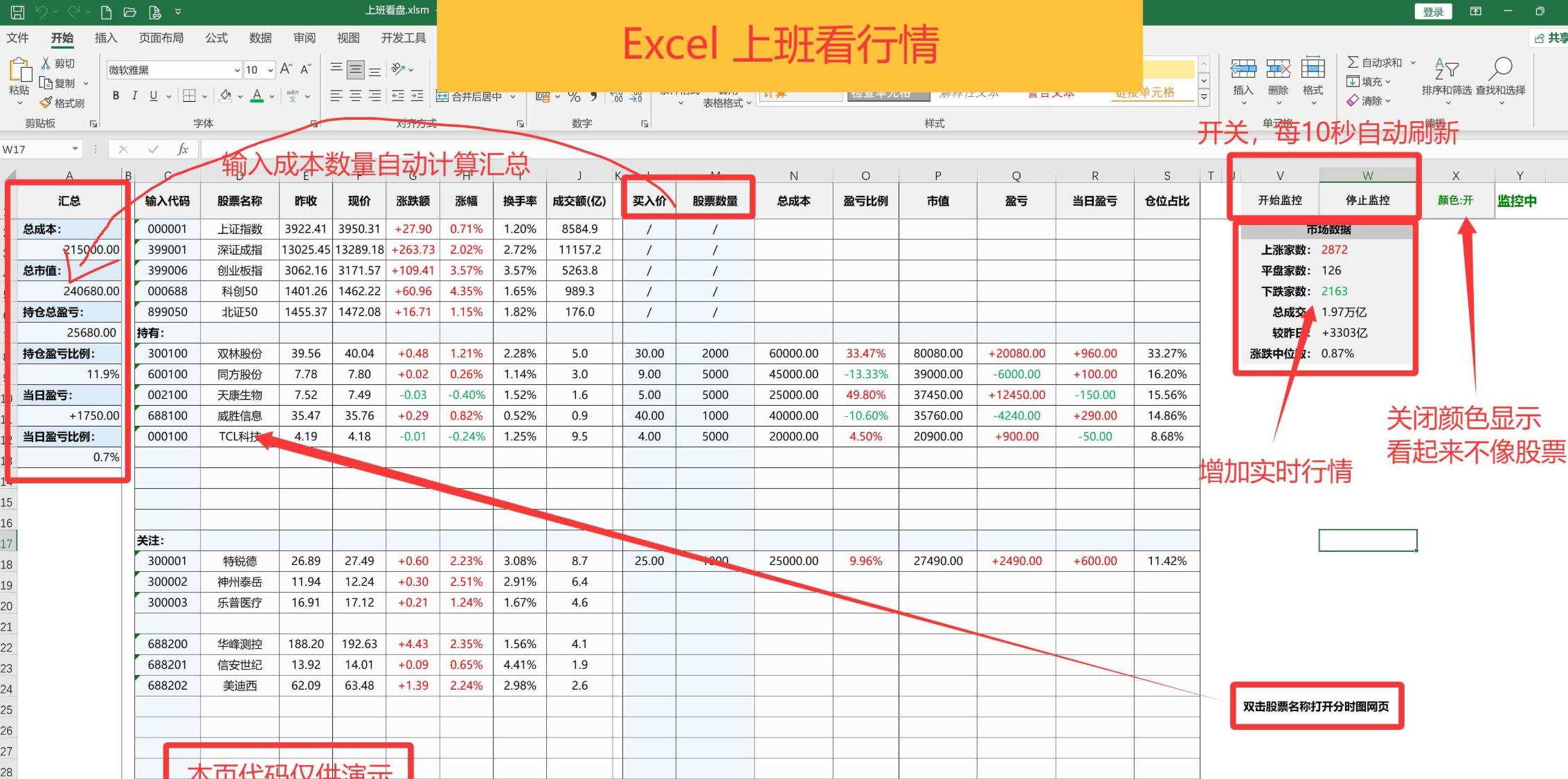
Task: Click the 开始监控 button
Action: click(1279, 200)
